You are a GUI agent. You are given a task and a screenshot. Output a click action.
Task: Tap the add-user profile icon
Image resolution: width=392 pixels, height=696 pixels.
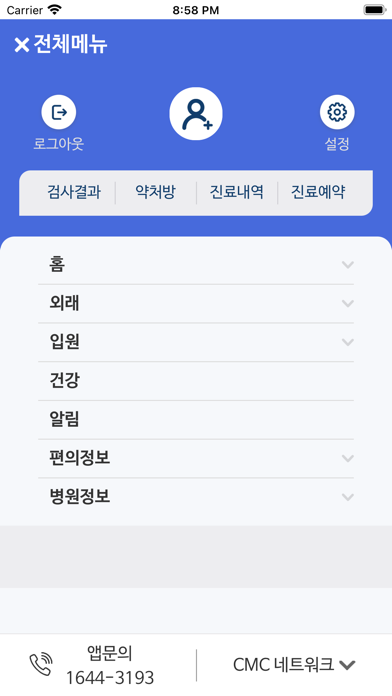[x=196, y=114]
